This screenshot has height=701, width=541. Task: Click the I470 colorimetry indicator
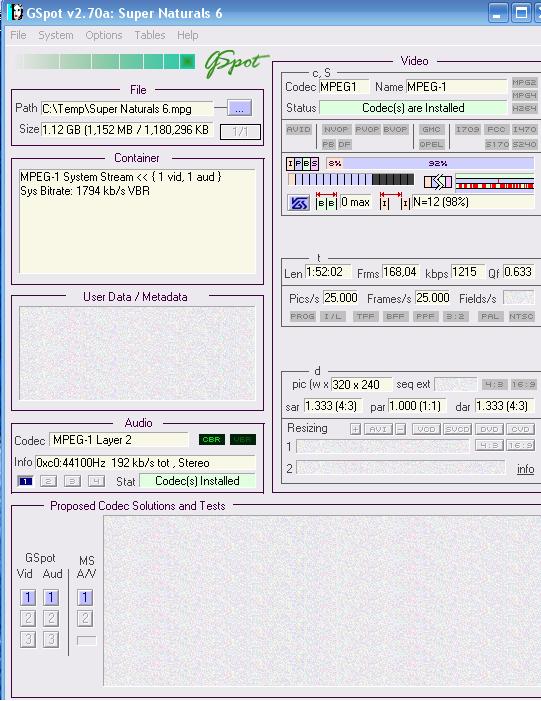[x=524, y=129]
